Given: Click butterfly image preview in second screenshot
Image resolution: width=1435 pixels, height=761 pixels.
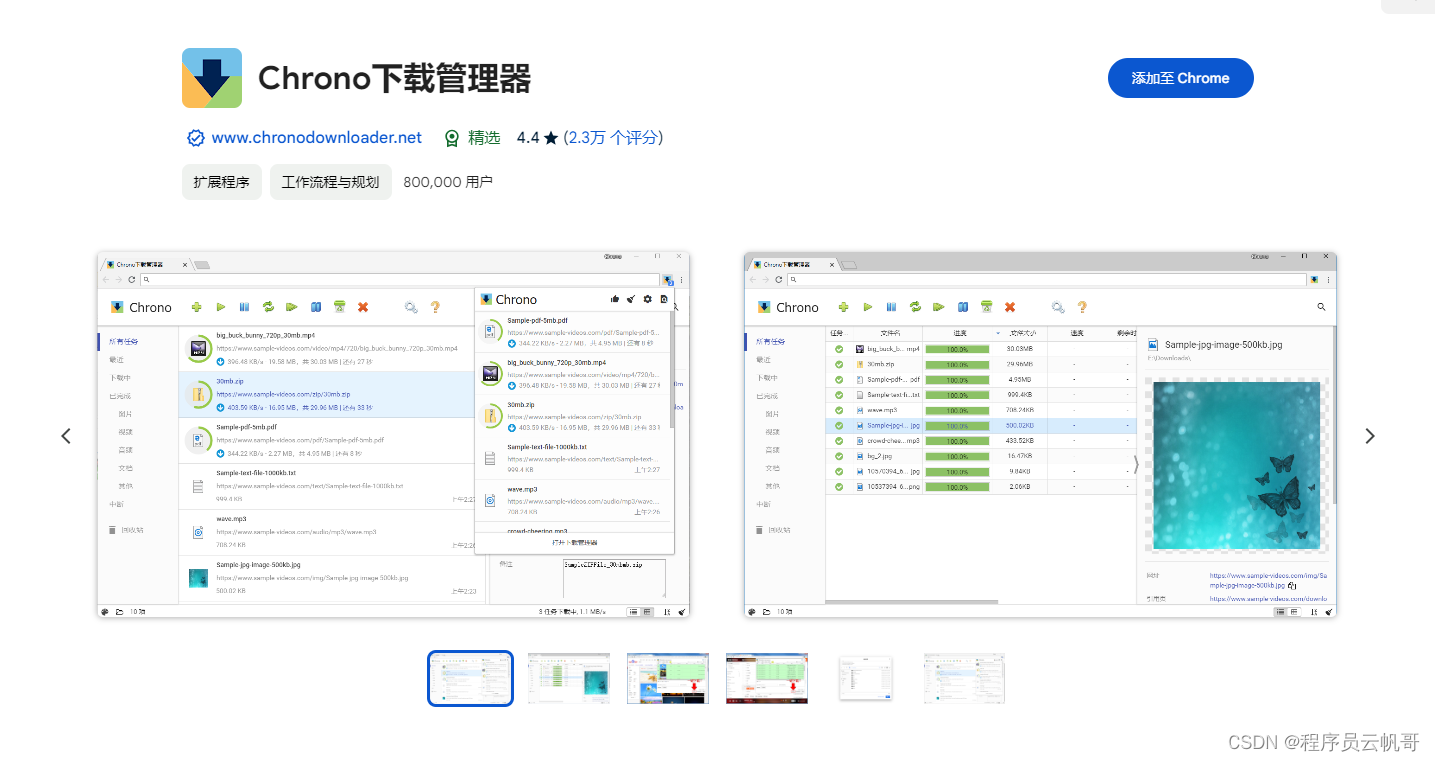Looking at the screenshot, I should click(1236, 466).
